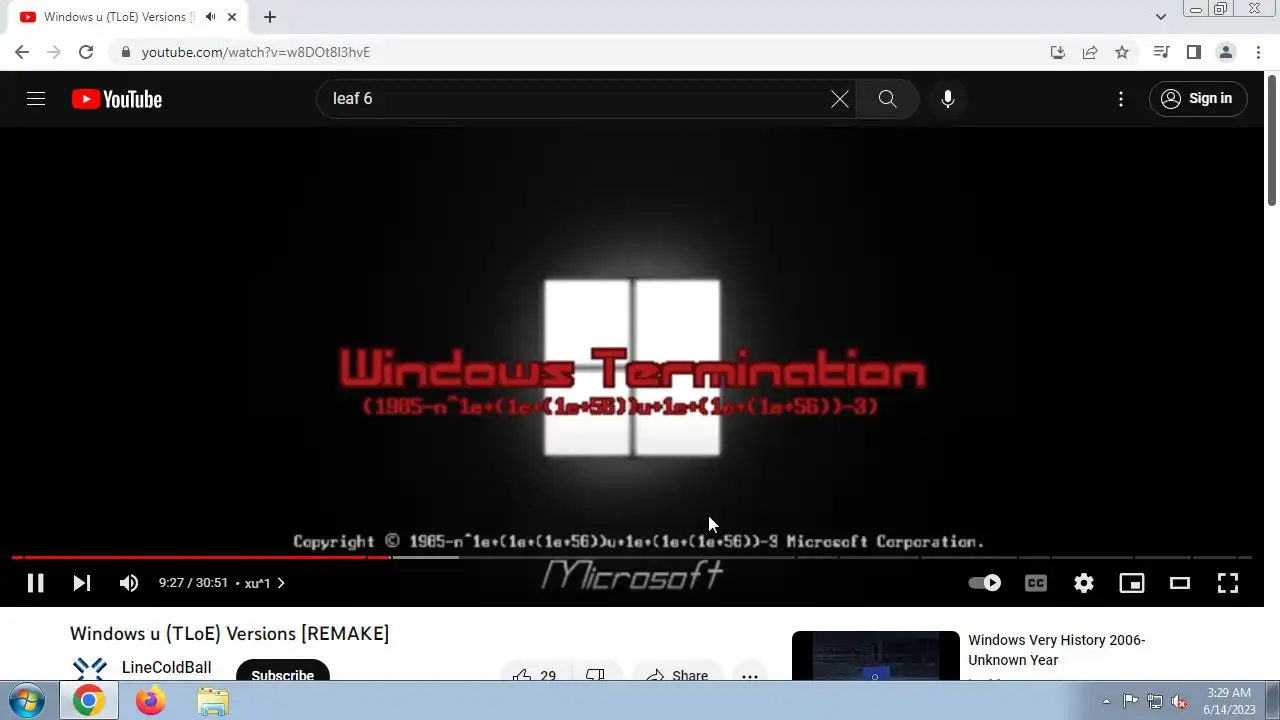Dislike the video

[x=595, y=675]
